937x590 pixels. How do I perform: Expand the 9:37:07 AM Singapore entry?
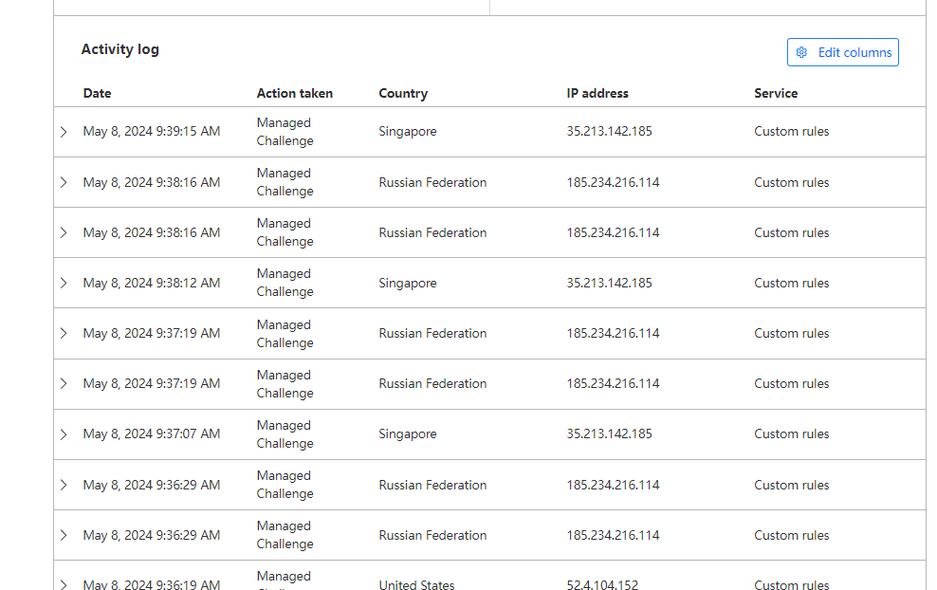64,434
